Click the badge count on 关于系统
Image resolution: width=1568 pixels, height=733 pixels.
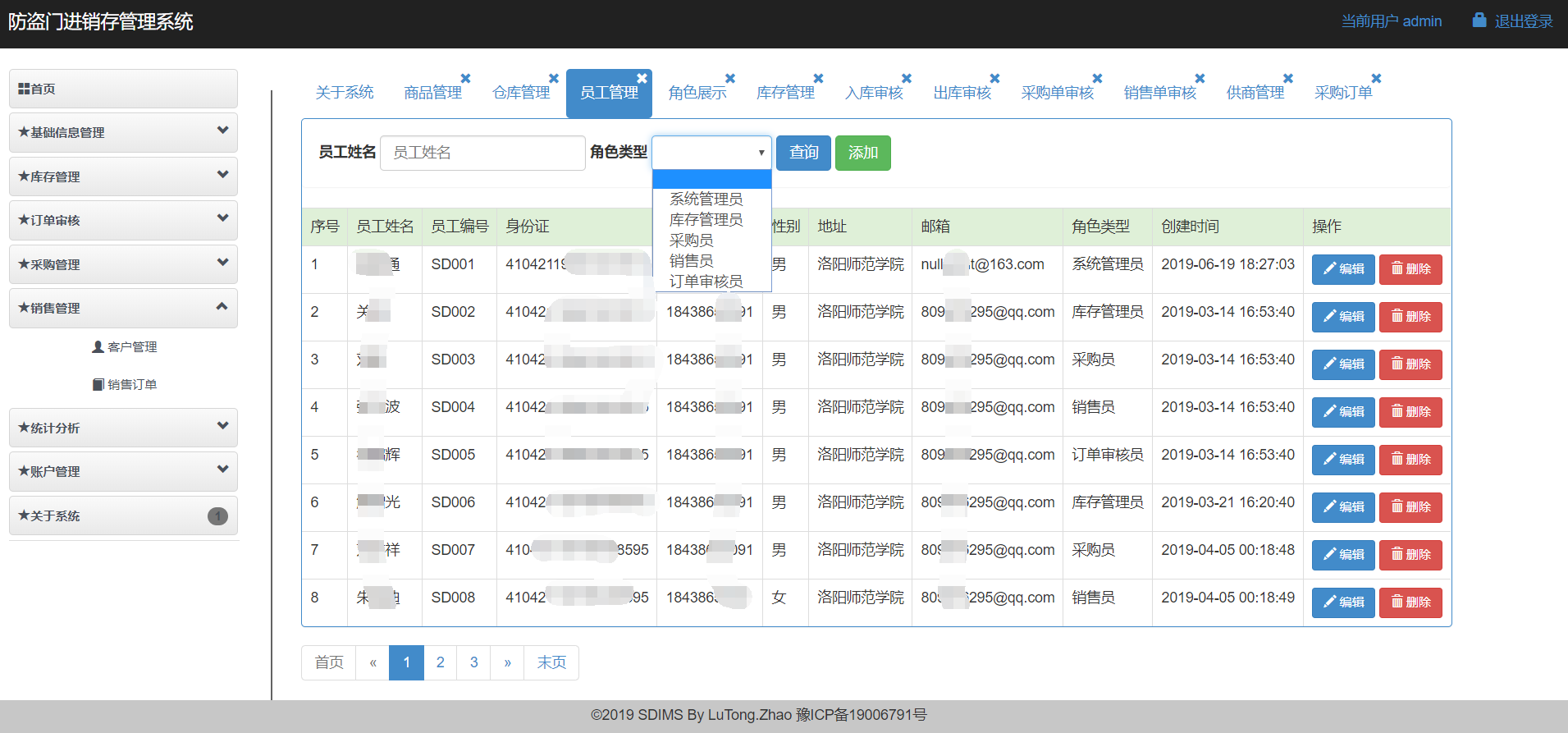[x=217, y=516]
